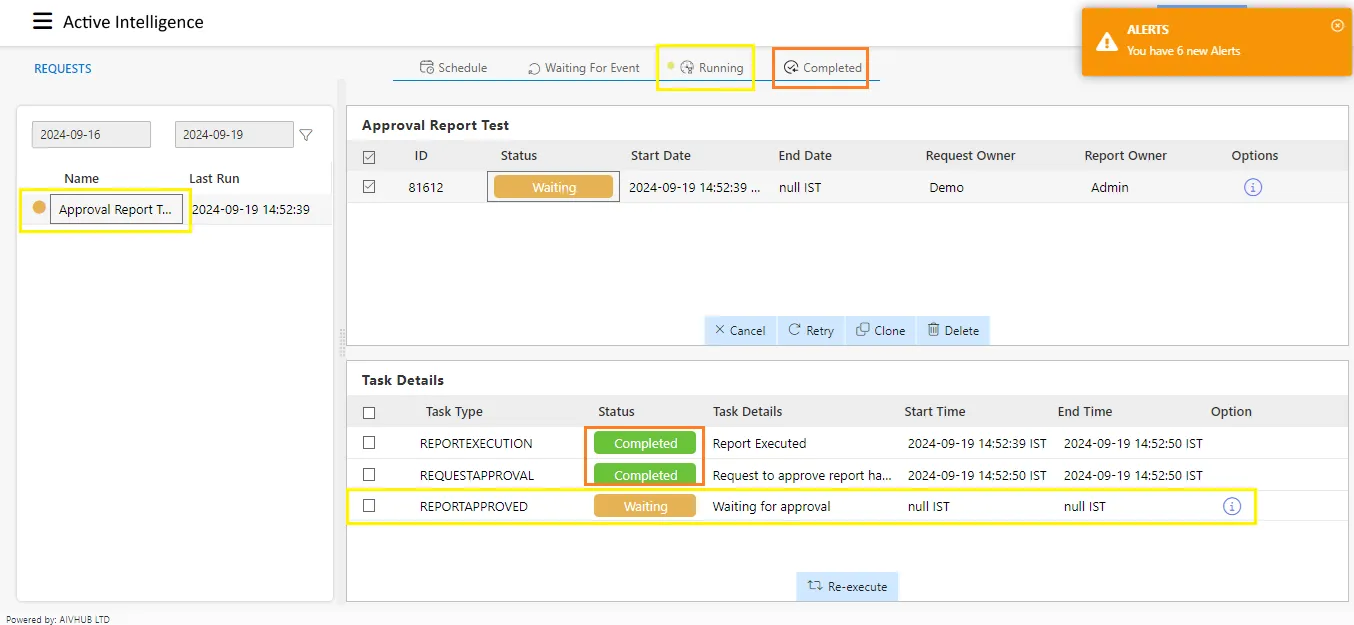Open the hamburger navigation menu
The width and height of the screenshot is (1354, 625).
point(42,21)
